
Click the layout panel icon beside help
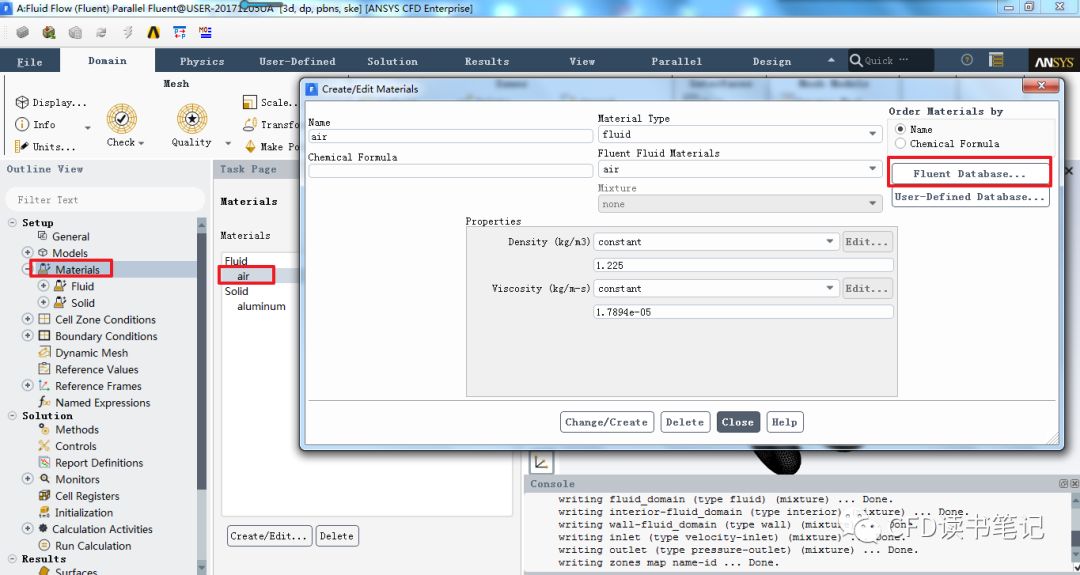click(x=996, y=60)
